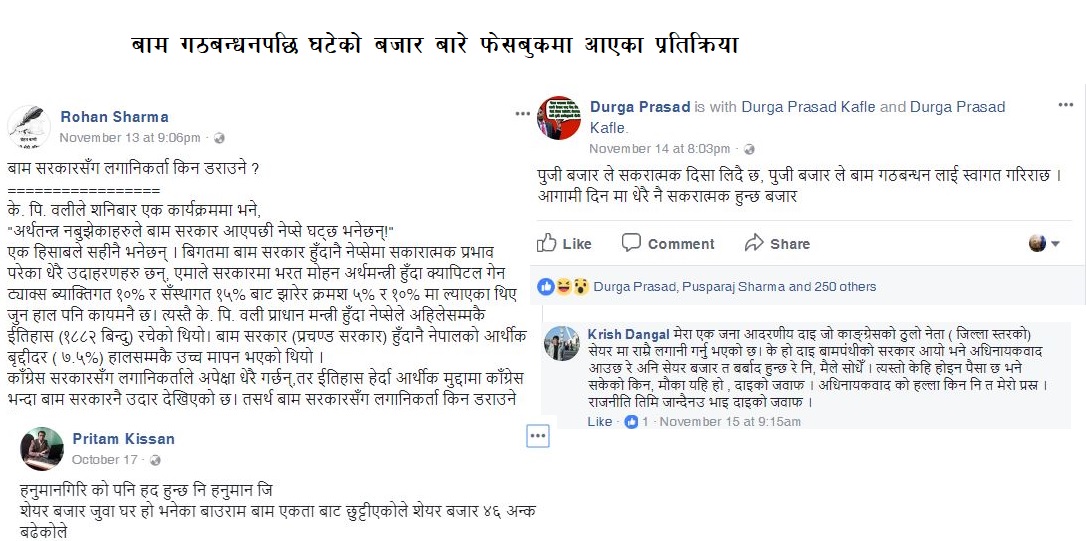Click the Comment speech bubble icon
The width and height of the screenshot is (1086, 541).
(631, 242)
